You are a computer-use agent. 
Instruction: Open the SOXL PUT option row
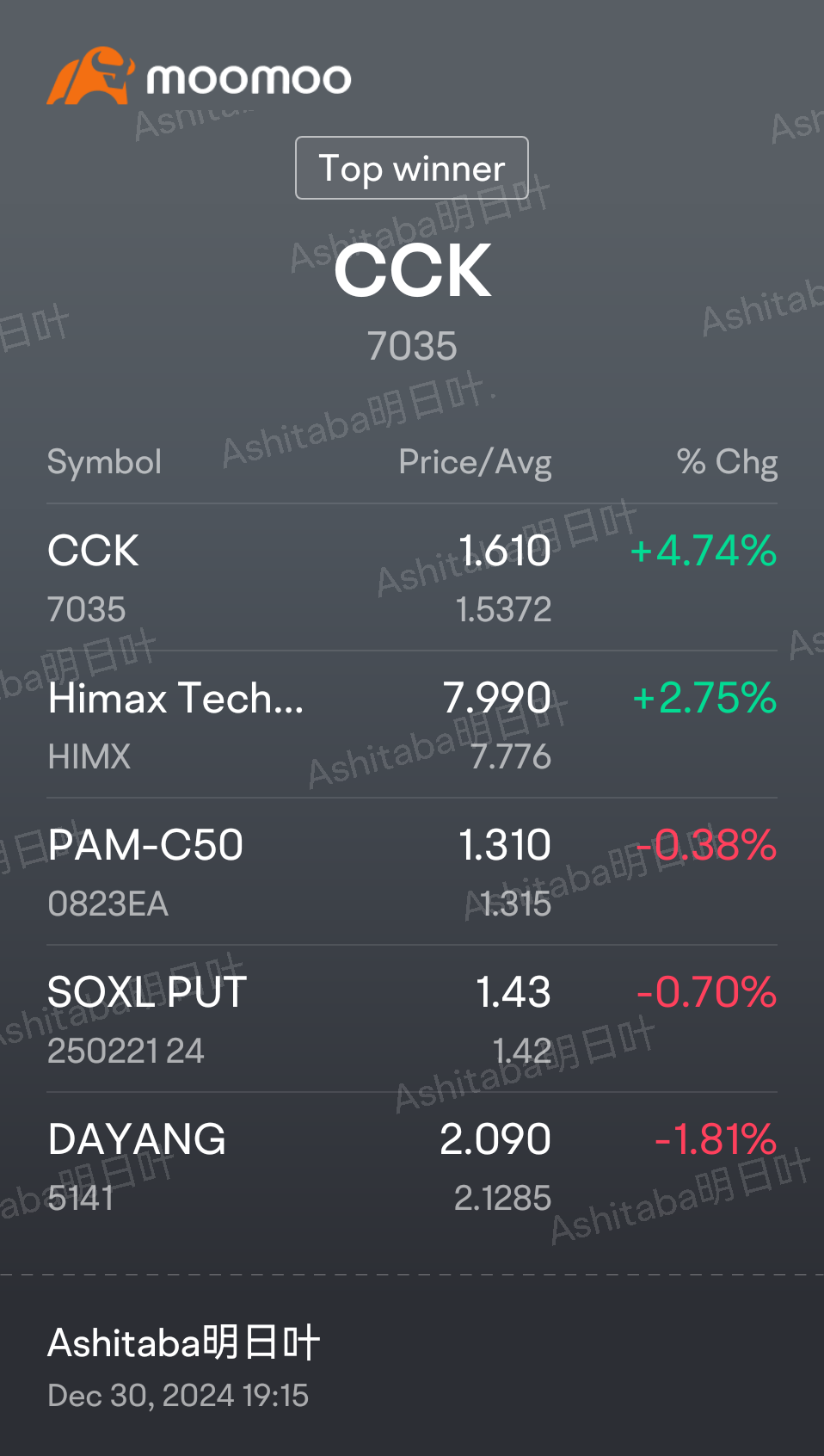coord(412,1019)
